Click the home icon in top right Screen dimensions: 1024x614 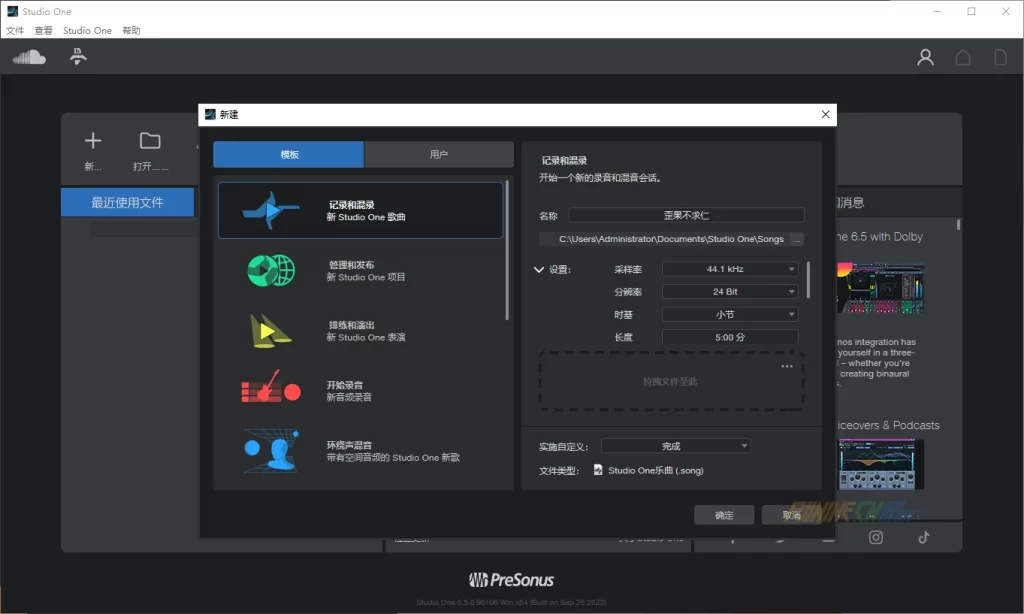963,58
